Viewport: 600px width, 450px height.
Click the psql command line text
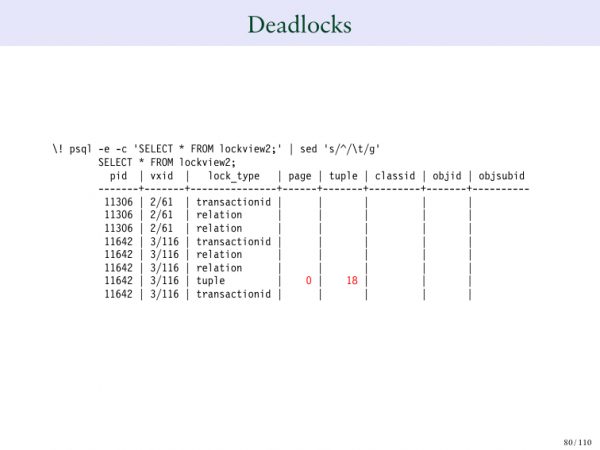tap(216, 149)
